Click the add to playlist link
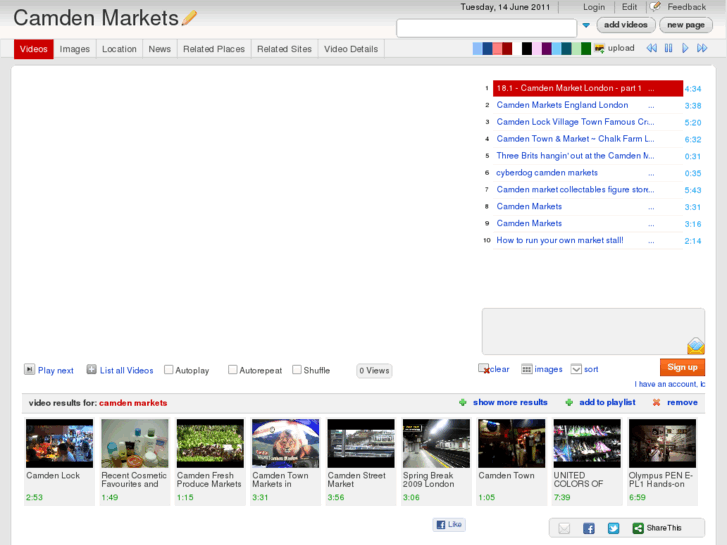This screenshot has height=545, width=727. point(607,402)
